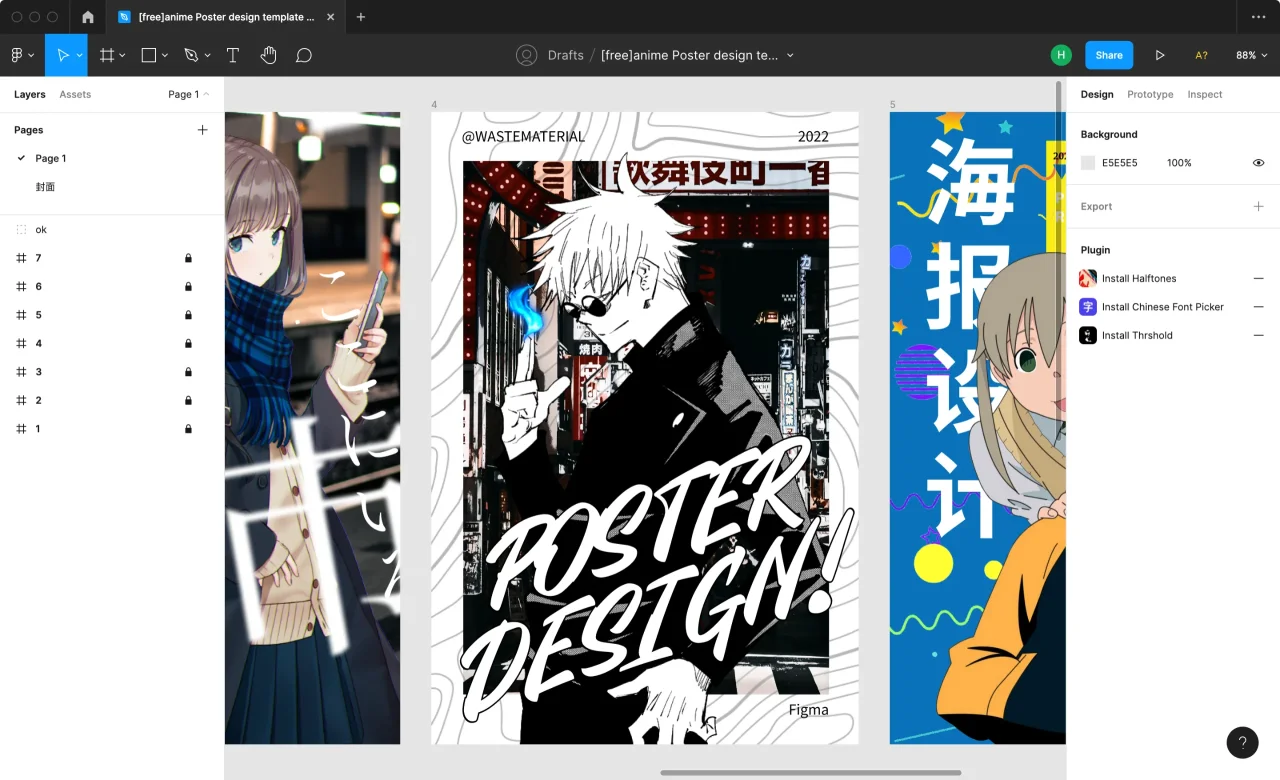The height and width of the screenshot is (780, 1280).
Task: Add an export setting with plus
Action: [1258, 206]
